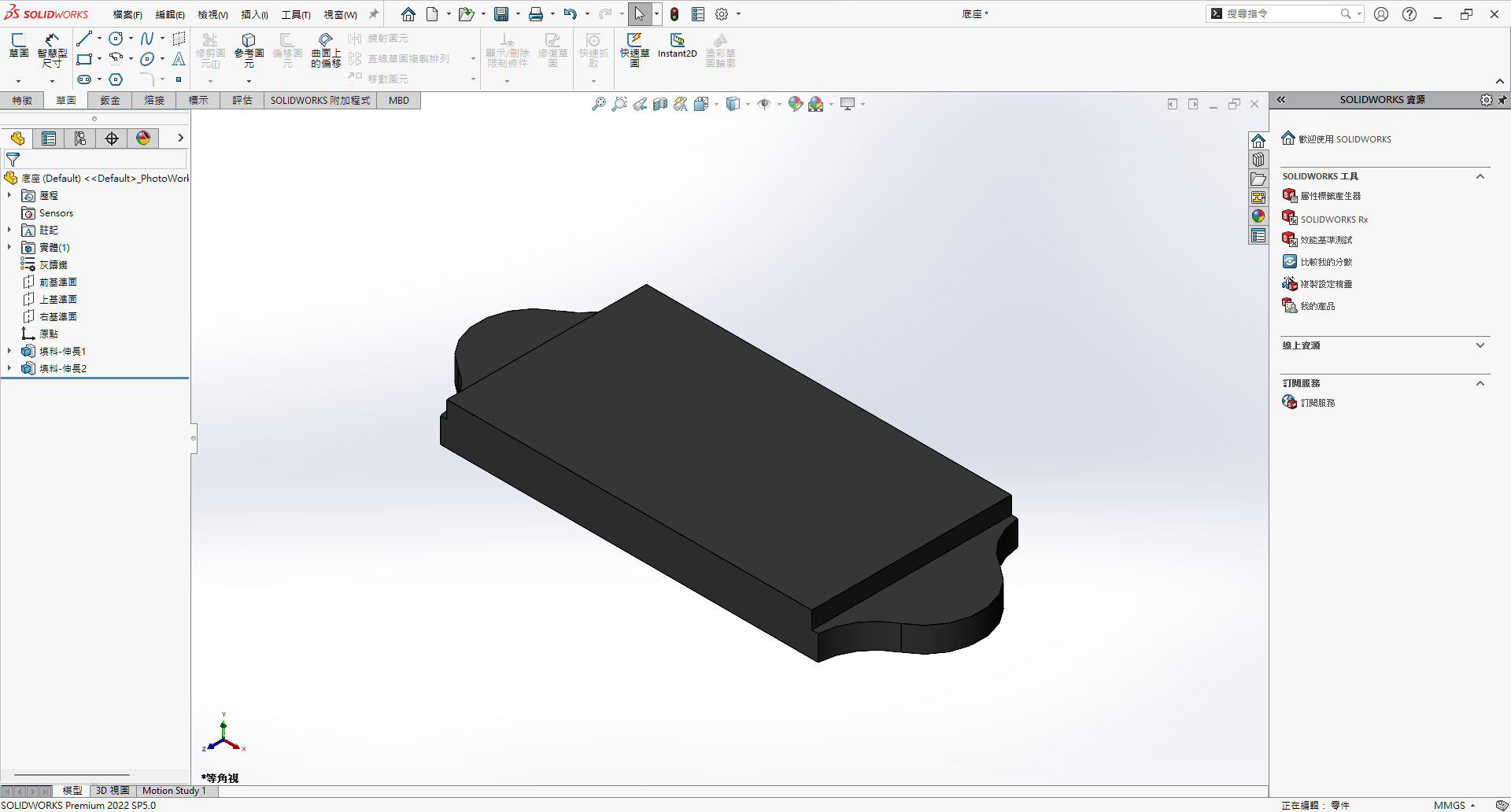Select the Ellipse sketch tool
The height and width of the screenshot is (812, 1511).
pyautogui.click(x=147, y=59)
